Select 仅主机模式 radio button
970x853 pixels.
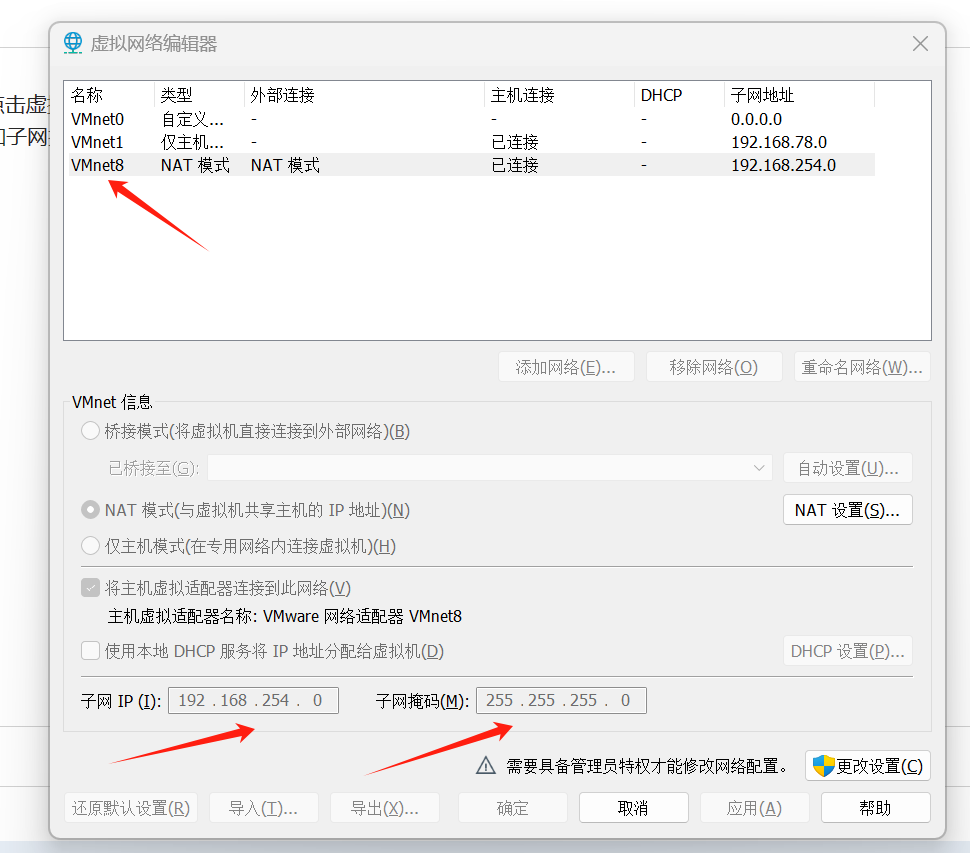(90, 546)
